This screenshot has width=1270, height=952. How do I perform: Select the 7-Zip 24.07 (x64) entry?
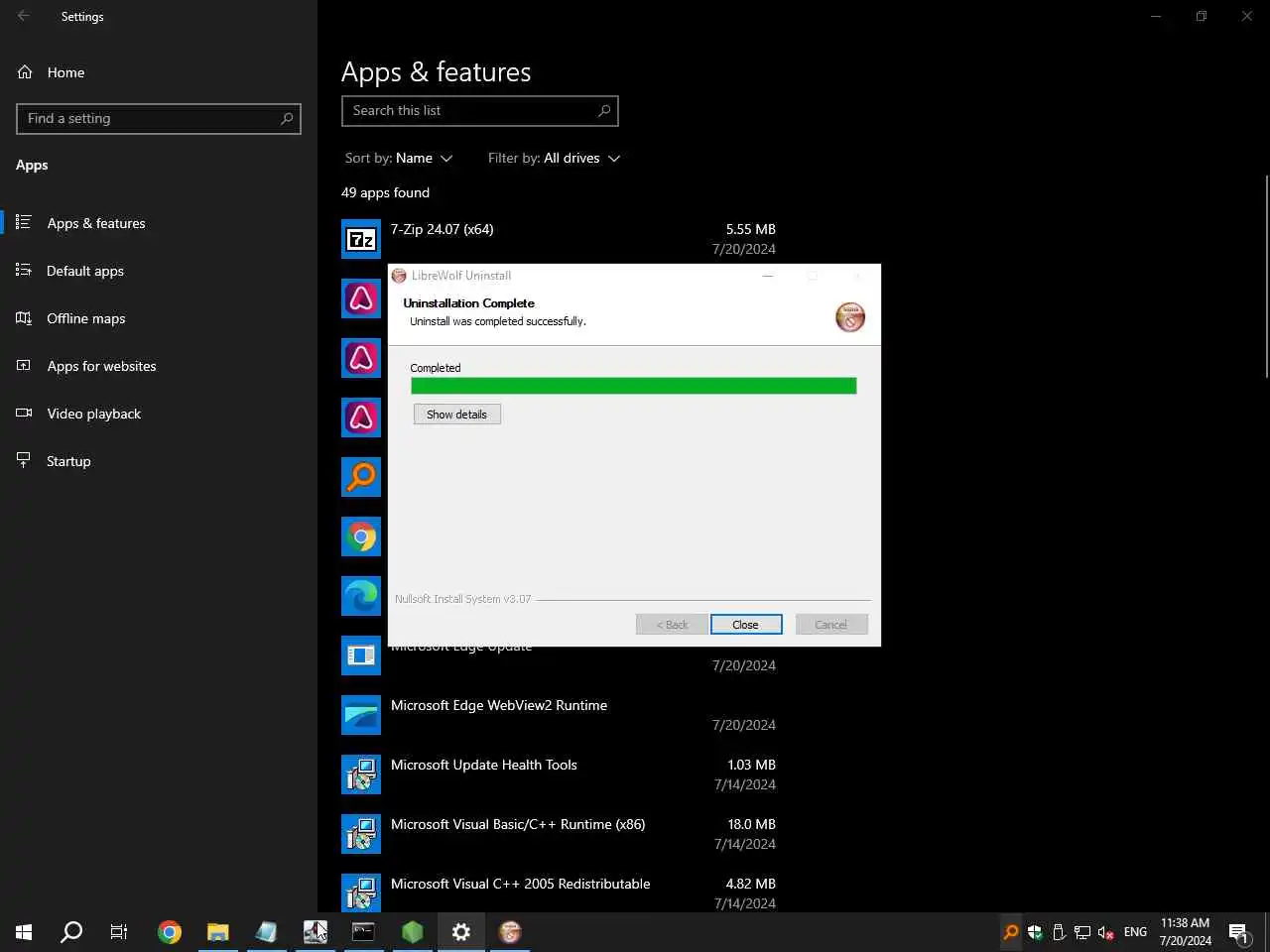coord(561,239)
